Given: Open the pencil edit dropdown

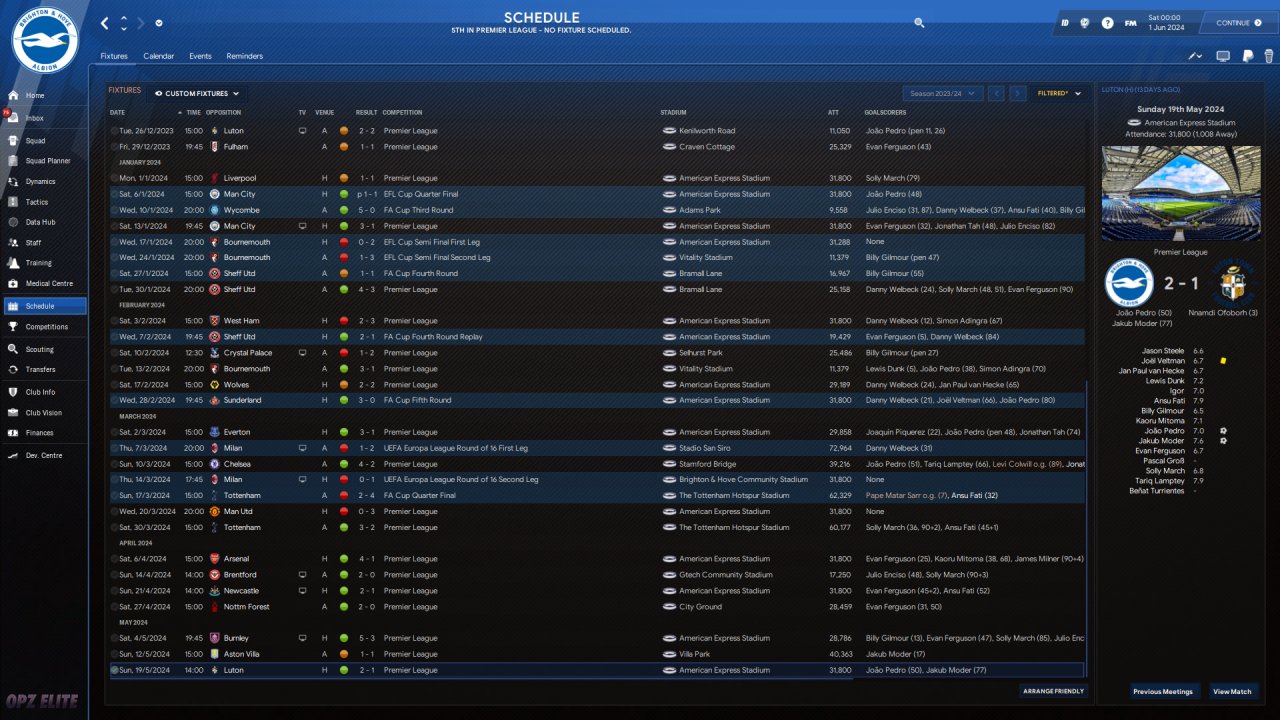Looking at the screenshot, I should [1196, 56].
